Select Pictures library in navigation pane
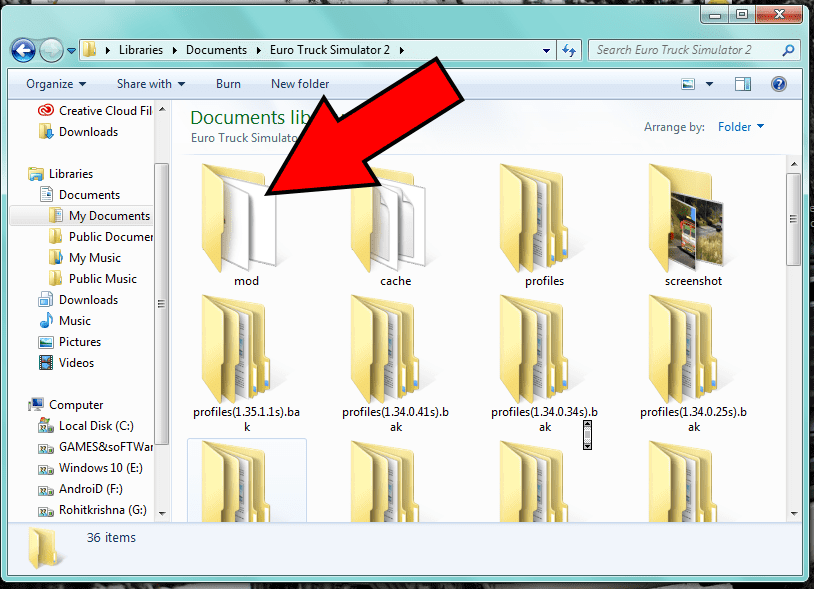This screenshot has height=589, width=814. (70, 342)
